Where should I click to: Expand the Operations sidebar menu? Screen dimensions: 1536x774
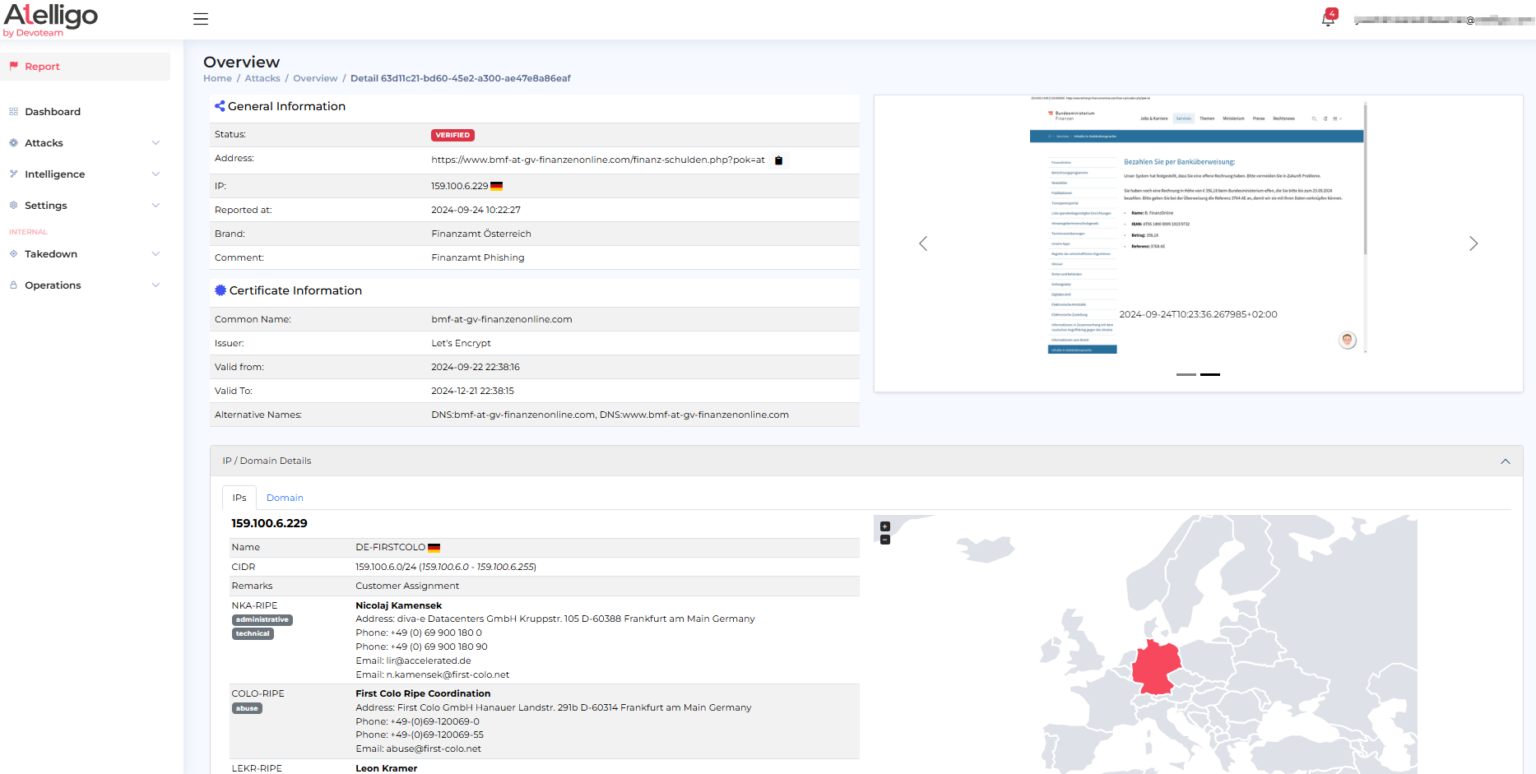(85, 285)
